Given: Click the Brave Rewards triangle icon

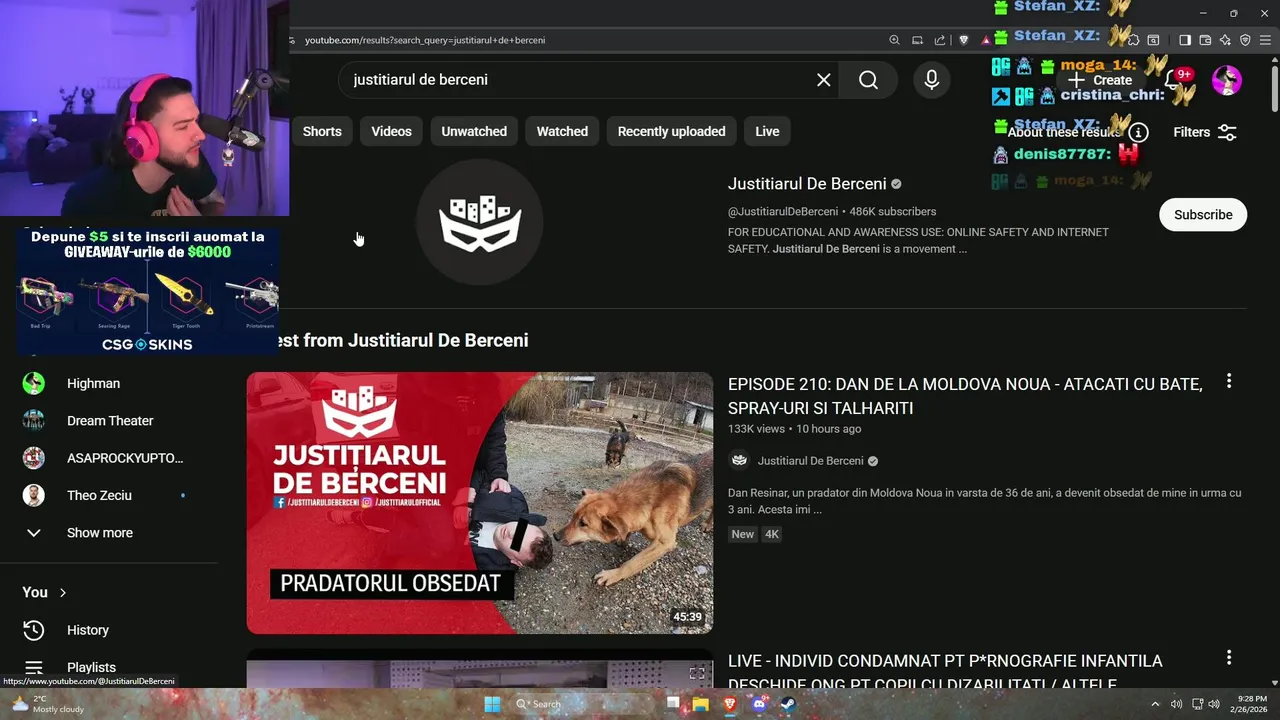Looking at the screenshot, I should 986,40.
